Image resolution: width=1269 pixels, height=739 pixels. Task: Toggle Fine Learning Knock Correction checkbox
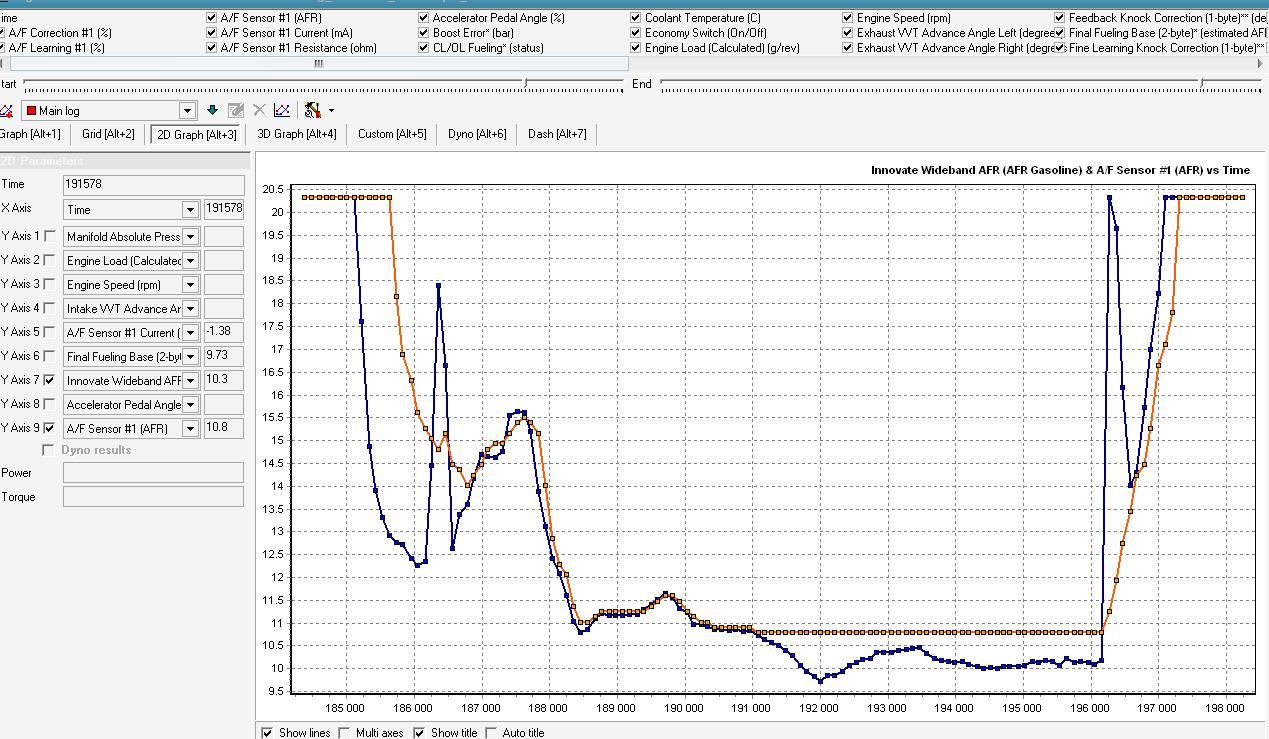click(x=1060, y=48)
